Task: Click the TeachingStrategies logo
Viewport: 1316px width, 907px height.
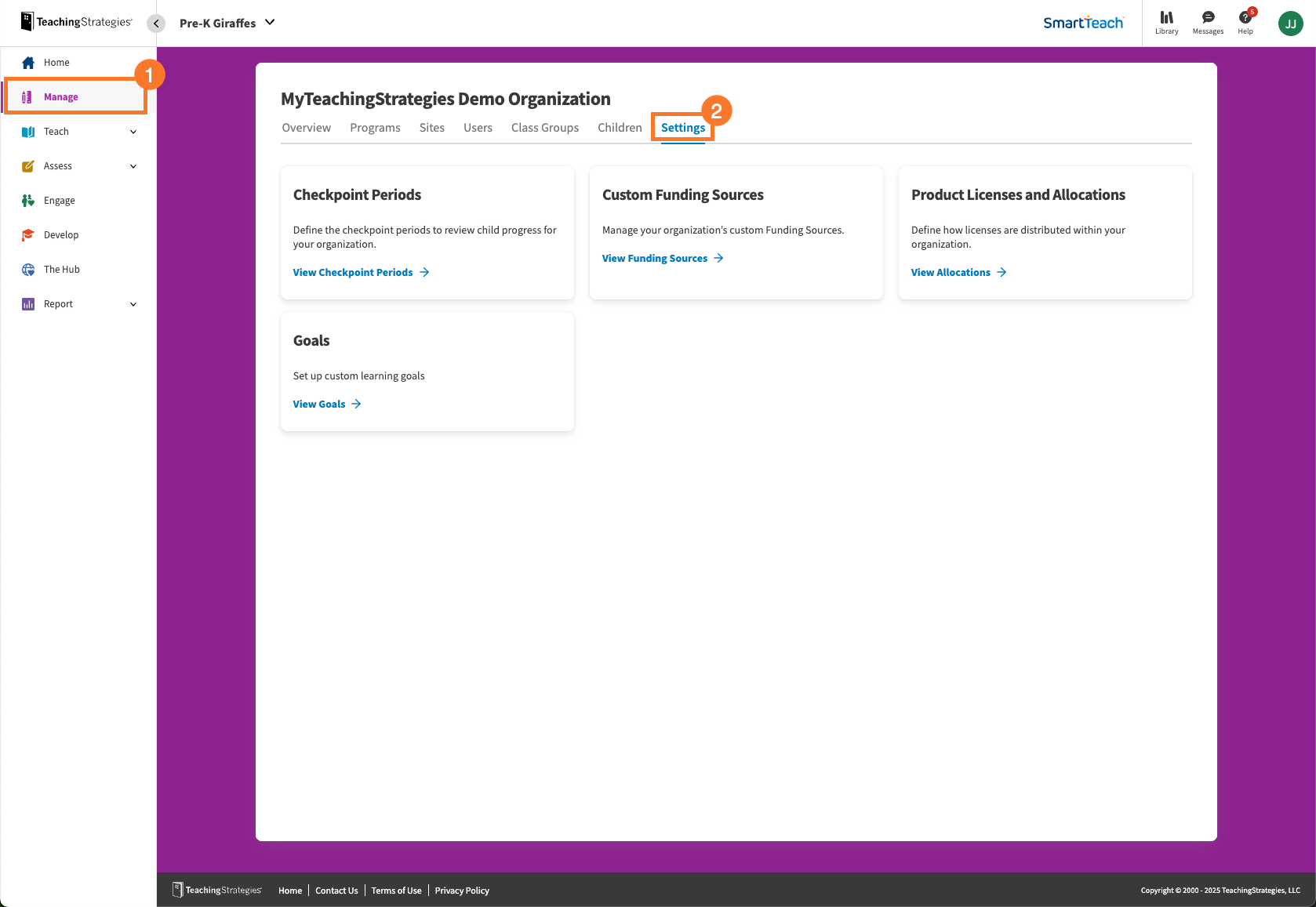Action: (75, 21)
